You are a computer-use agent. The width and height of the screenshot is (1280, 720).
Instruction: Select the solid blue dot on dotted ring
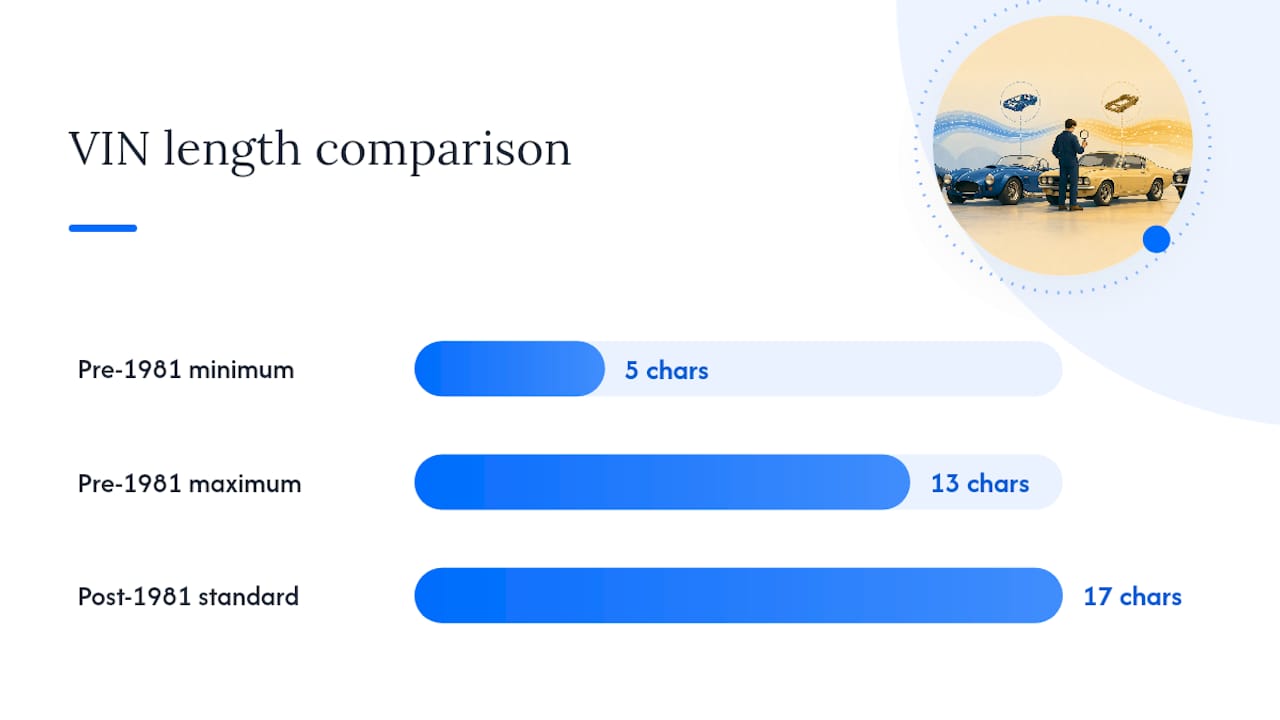click(1156, 239)
